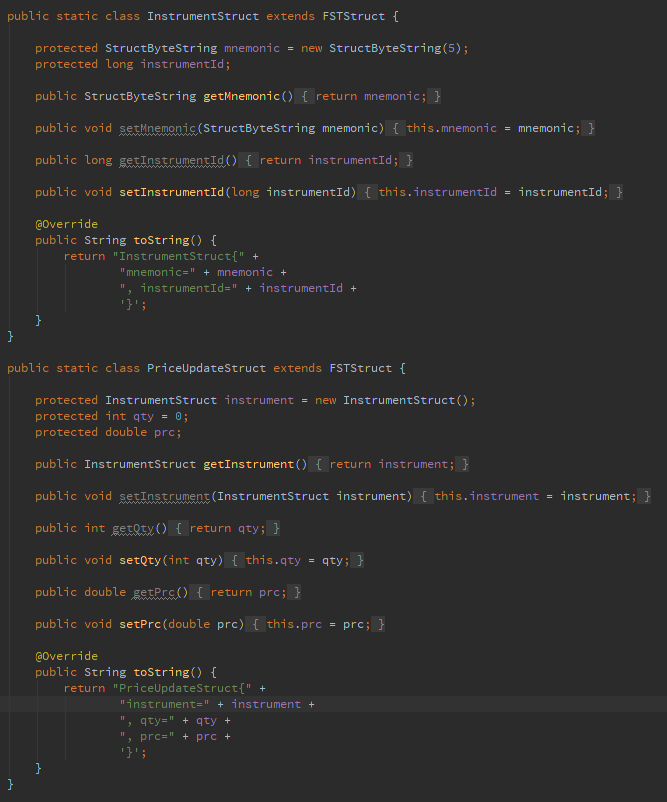Click the setQty method name
Screen dimensions: 667x802
140,561
